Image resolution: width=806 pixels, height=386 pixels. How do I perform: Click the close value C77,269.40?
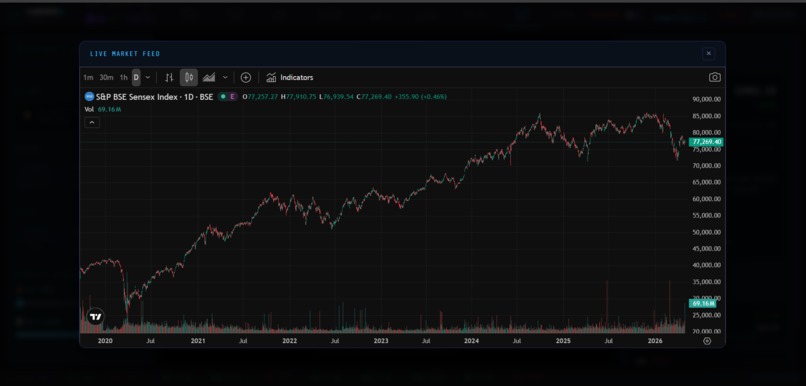[x=374, y=97]
